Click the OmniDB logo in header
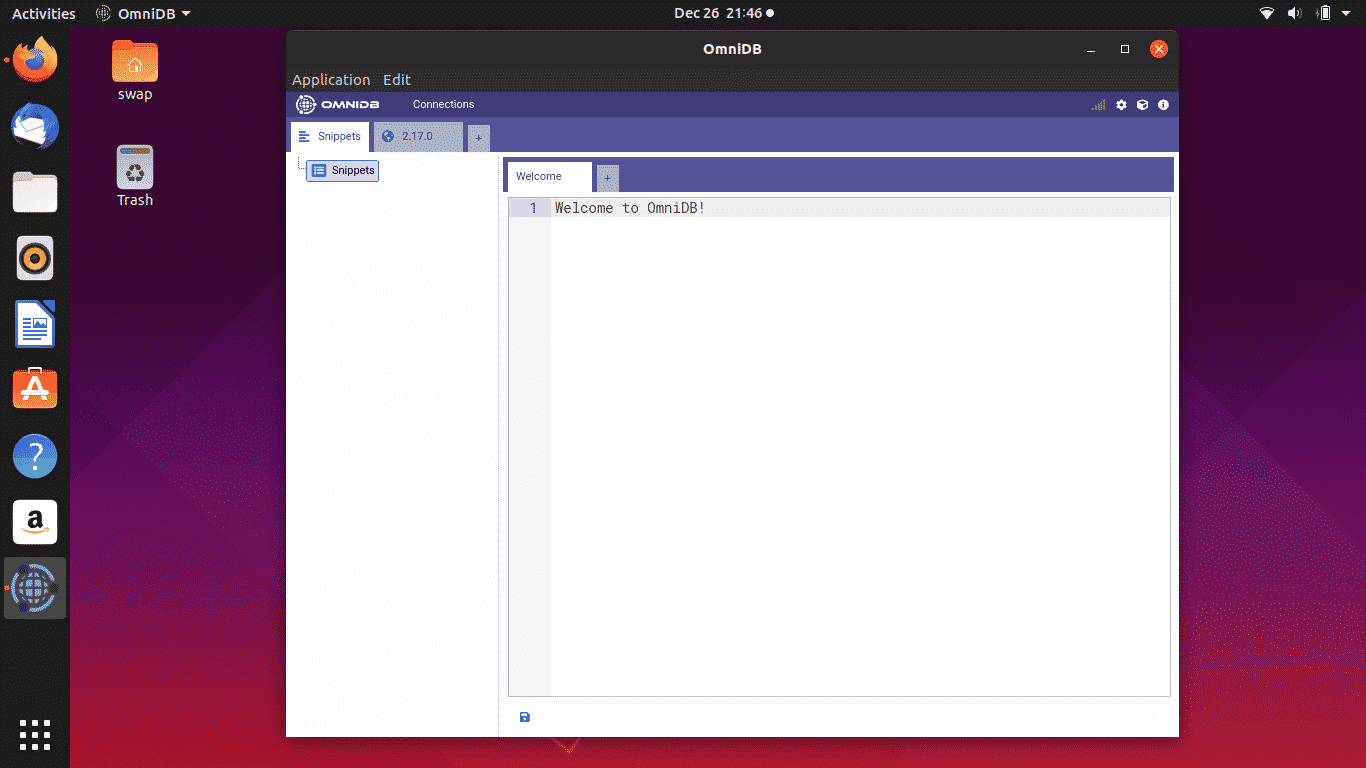Viewport: 1366px width, 768px height. tap(337, 105)
